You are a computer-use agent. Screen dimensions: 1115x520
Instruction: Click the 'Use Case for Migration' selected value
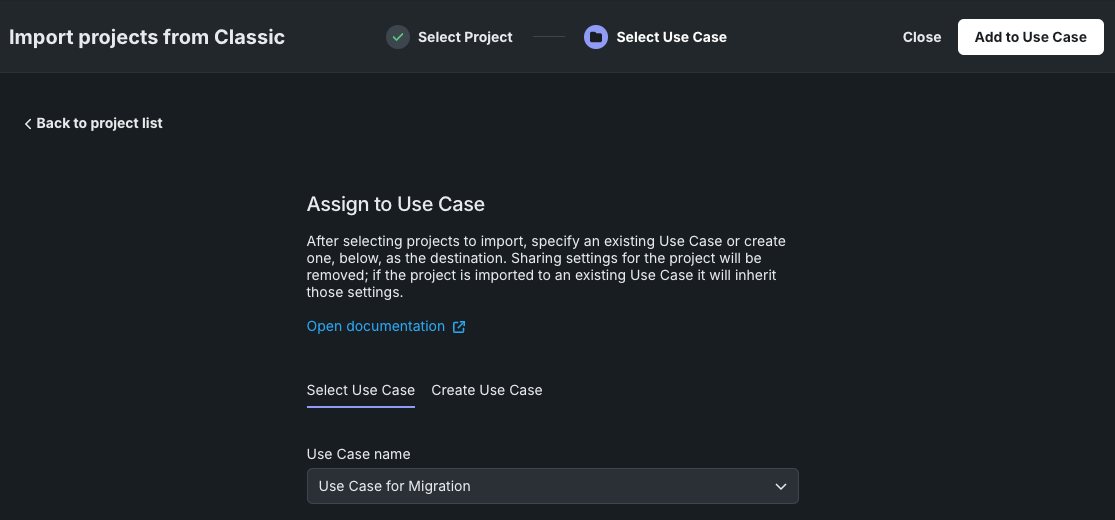(x=394, y=486)
